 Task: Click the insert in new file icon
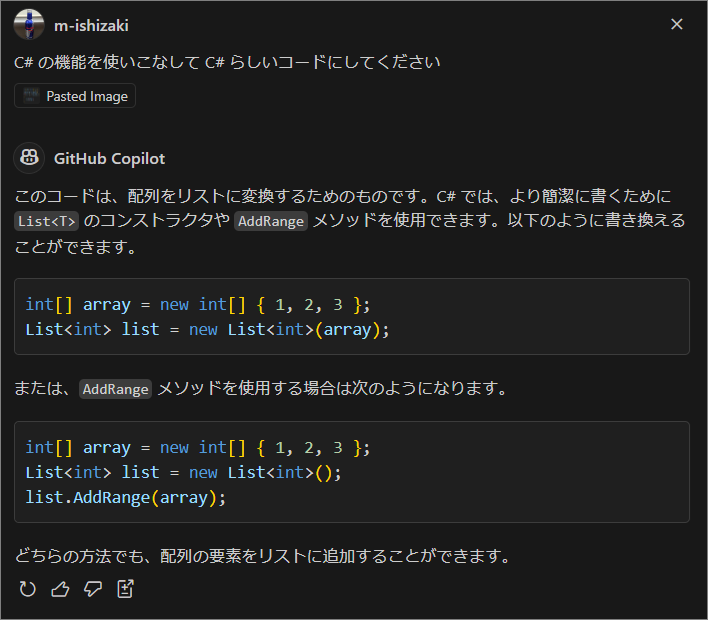(x=126, y=589)
